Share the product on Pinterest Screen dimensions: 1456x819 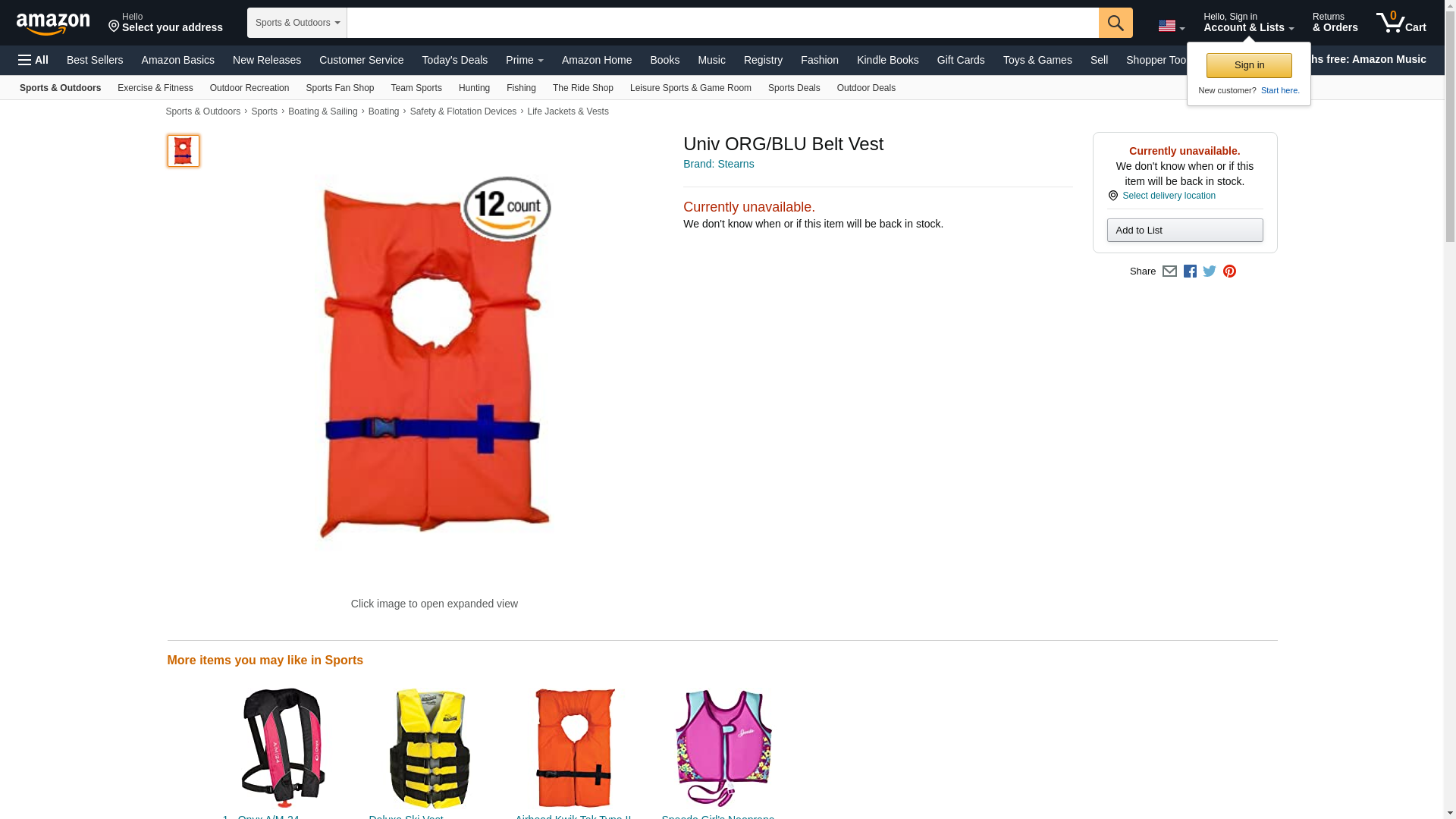[1229, 271]
